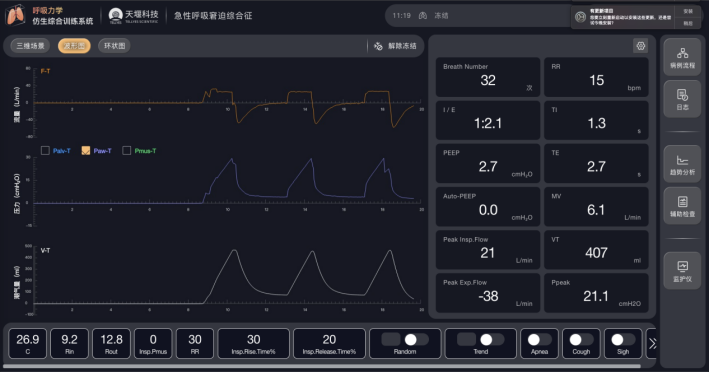Open the 日志 log panel
709x372 pixels.
click(x=682, y=99)
